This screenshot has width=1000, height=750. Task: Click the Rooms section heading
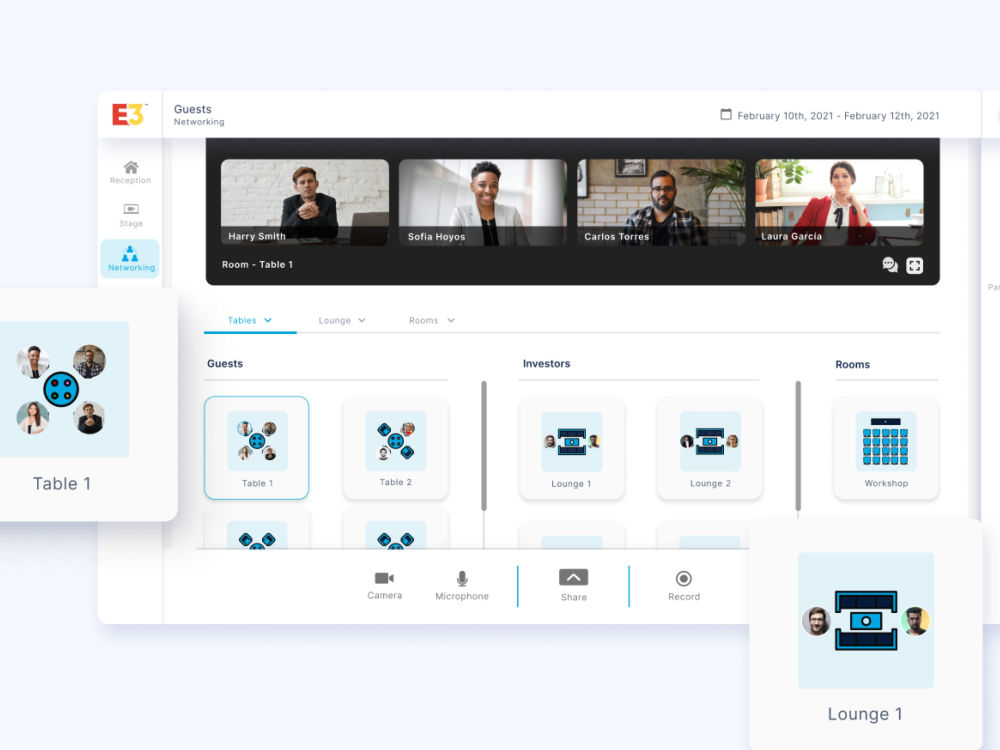[853, 364]
